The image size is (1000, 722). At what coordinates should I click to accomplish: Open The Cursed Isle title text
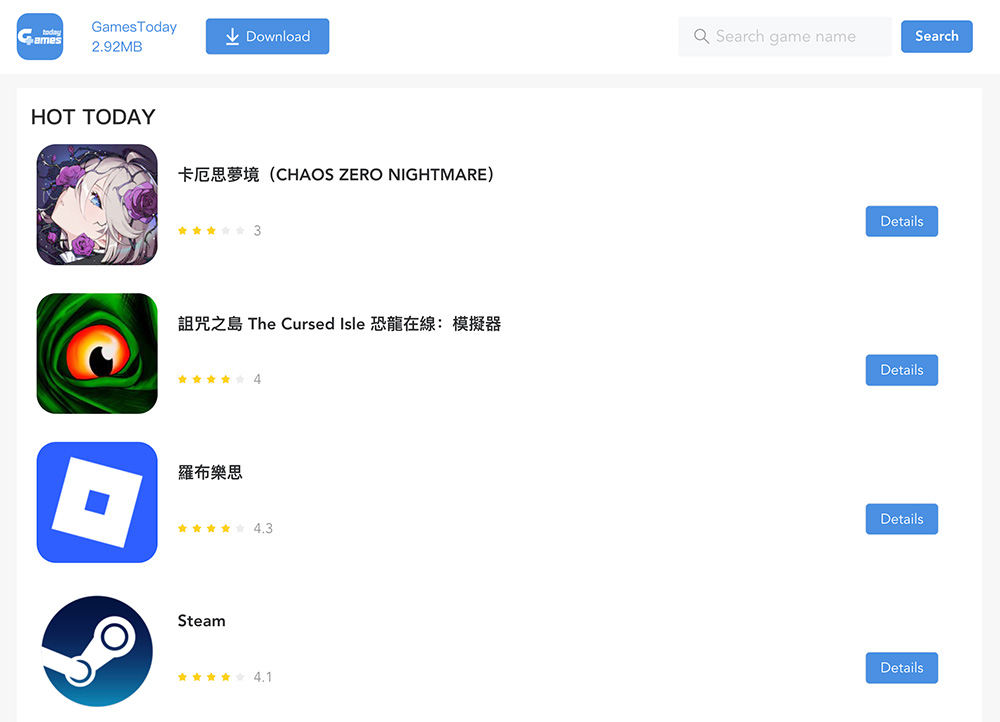(339, 324)
